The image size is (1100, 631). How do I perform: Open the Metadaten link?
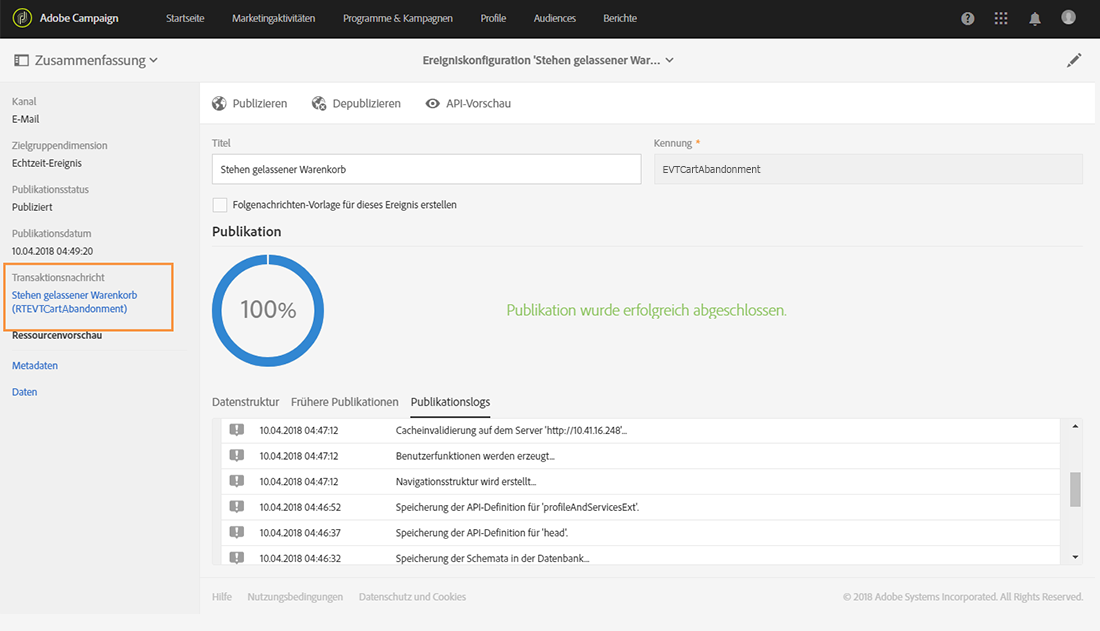click(x=35, y=366)
